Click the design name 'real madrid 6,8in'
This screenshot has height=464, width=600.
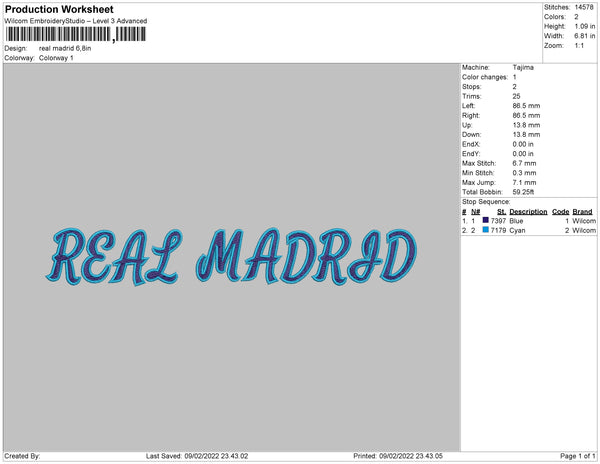pos(65,49)
